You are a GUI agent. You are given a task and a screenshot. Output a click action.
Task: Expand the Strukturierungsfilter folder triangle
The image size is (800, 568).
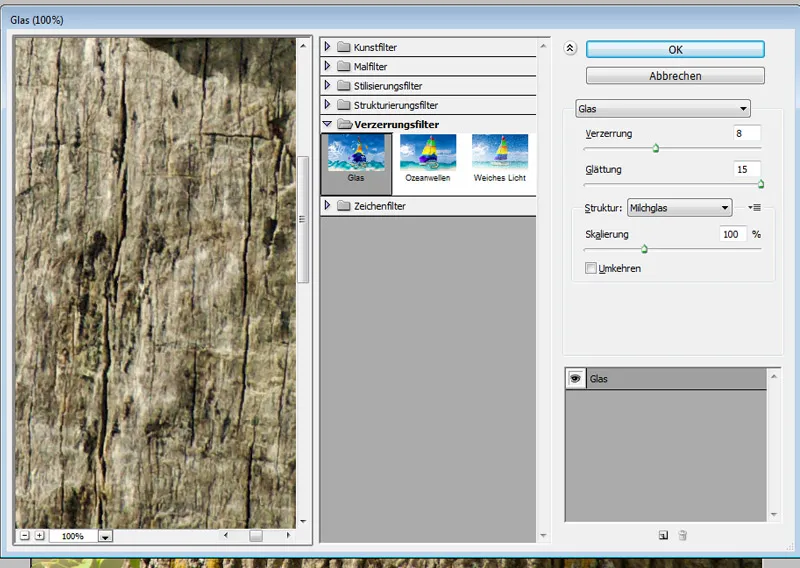point(328,105)
